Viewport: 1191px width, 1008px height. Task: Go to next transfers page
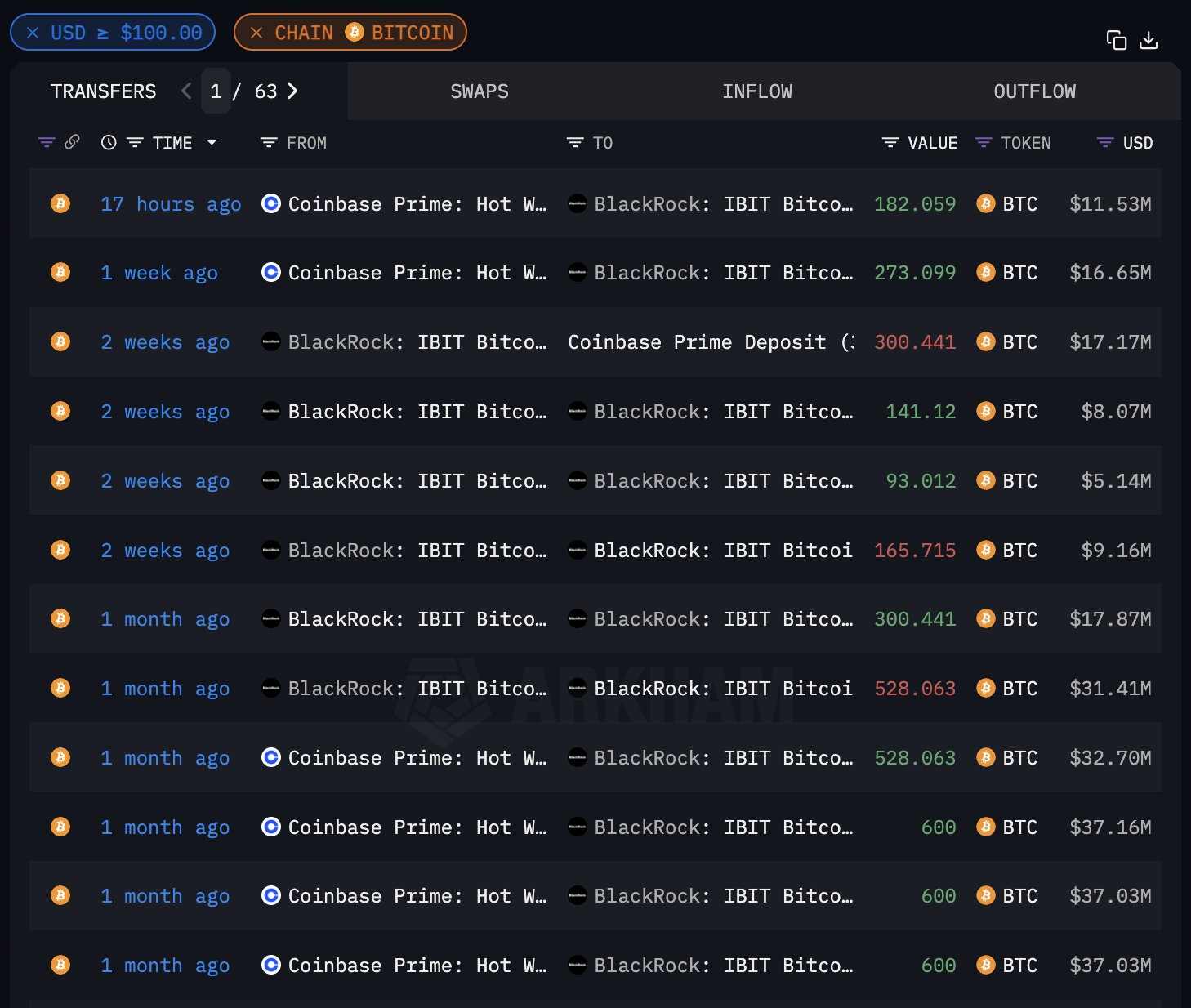292,91
